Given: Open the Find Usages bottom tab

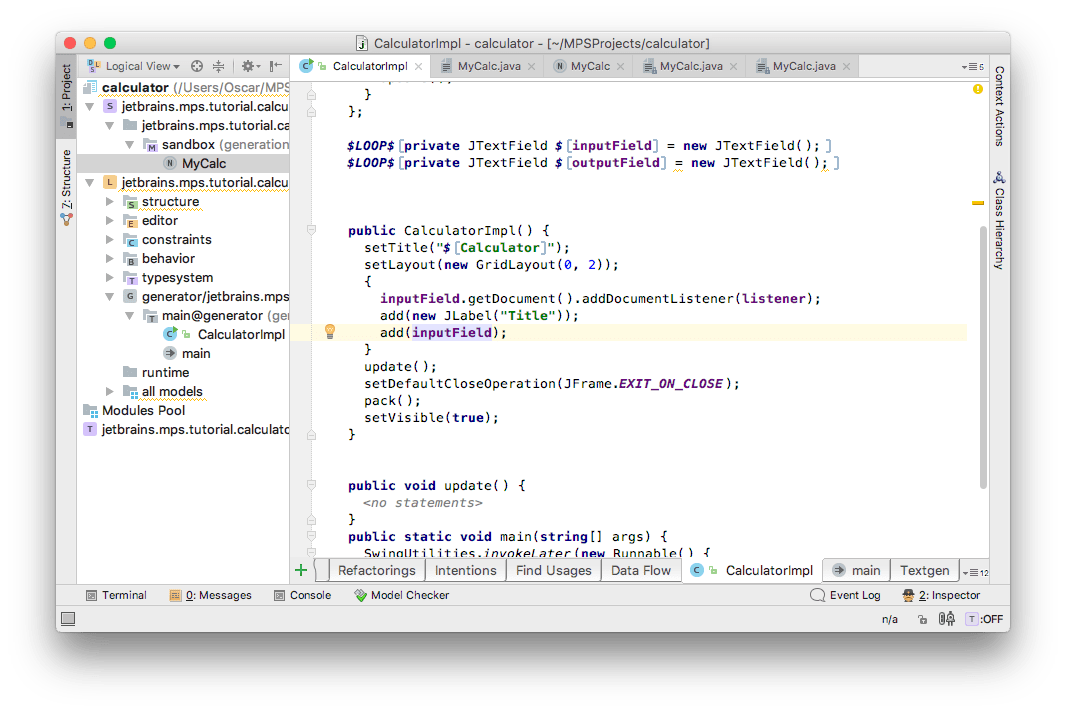Looking at the screenshot, I should tap(553, 570).
